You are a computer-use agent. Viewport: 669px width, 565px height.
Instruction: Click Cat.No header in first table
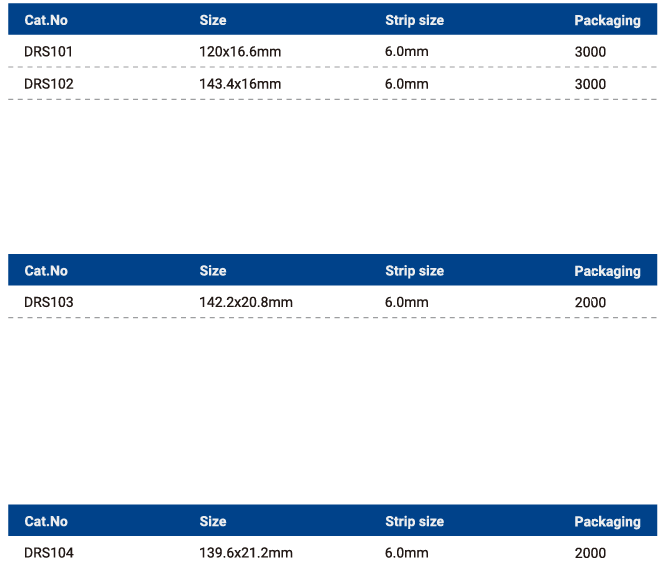(46, 20)
